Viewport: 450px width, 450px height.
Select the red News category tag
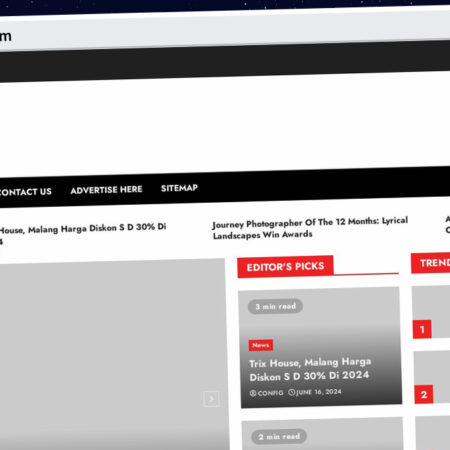point(261,345)
